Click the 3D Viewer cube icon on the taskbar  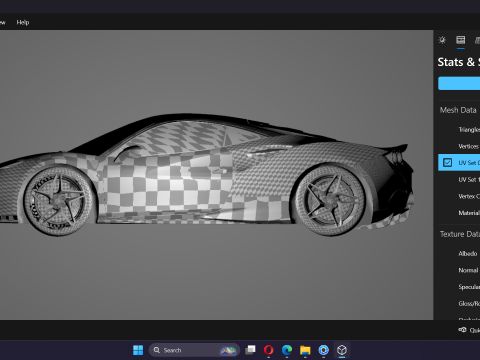(x=342, y=350)
